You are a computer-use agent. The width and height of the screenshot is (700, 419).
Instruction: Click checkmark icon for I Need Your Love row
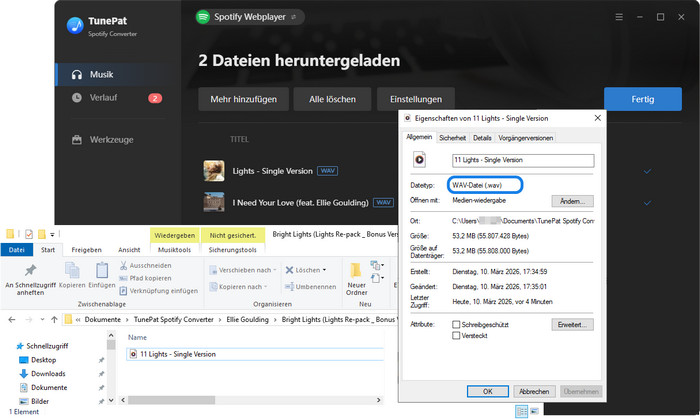(647, 203)
